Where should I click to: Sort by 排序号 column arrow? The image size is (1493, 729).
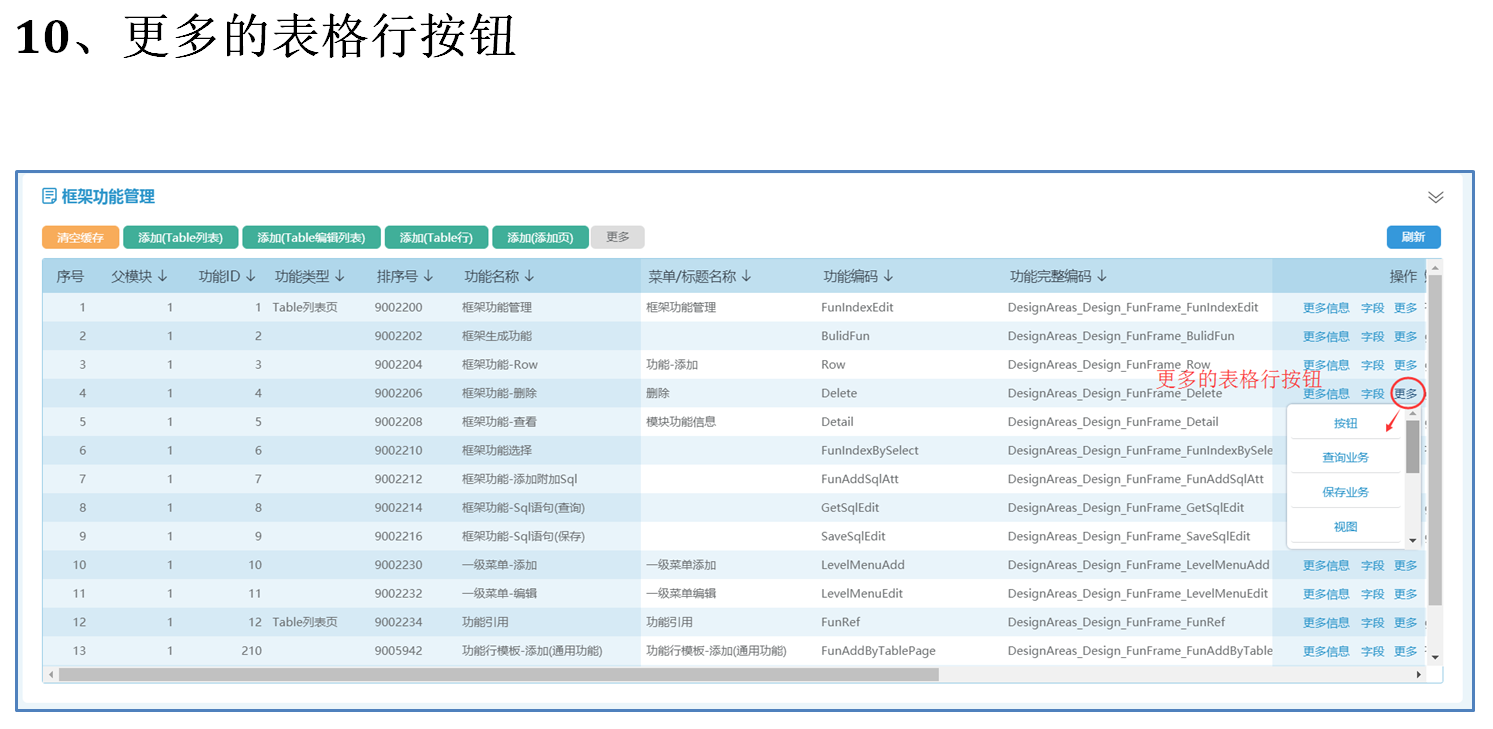pos(428,276)
